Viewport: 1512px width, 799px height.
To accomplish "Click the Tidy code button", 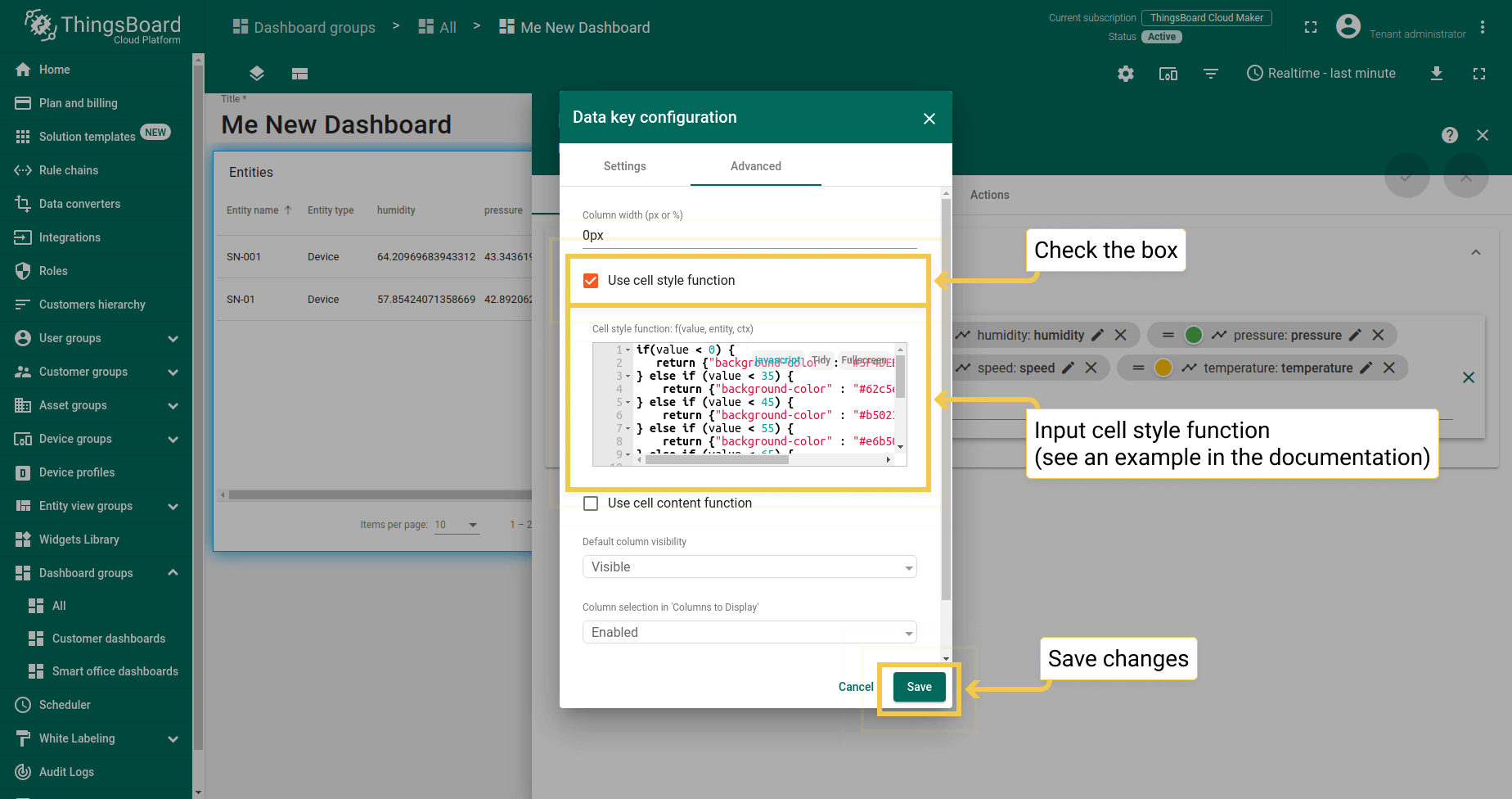I will 821,360.
